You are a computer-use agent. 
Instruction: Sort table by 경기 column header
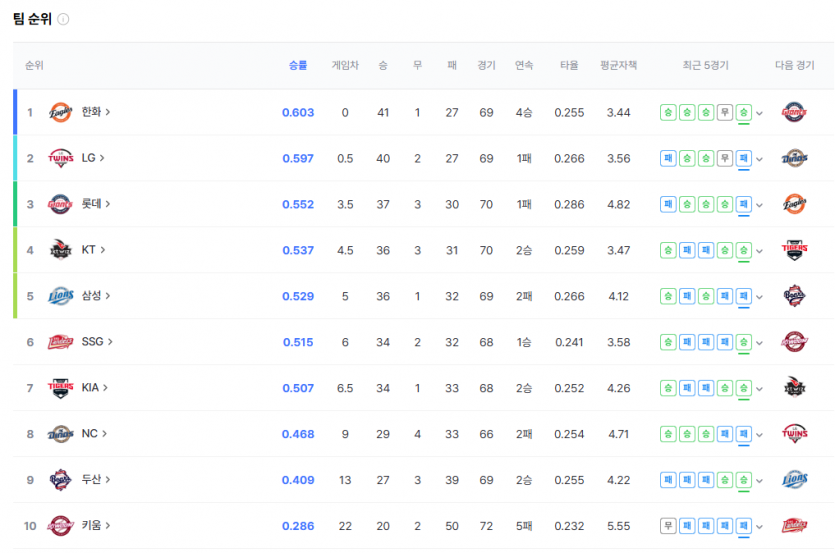tap(486, 65)
